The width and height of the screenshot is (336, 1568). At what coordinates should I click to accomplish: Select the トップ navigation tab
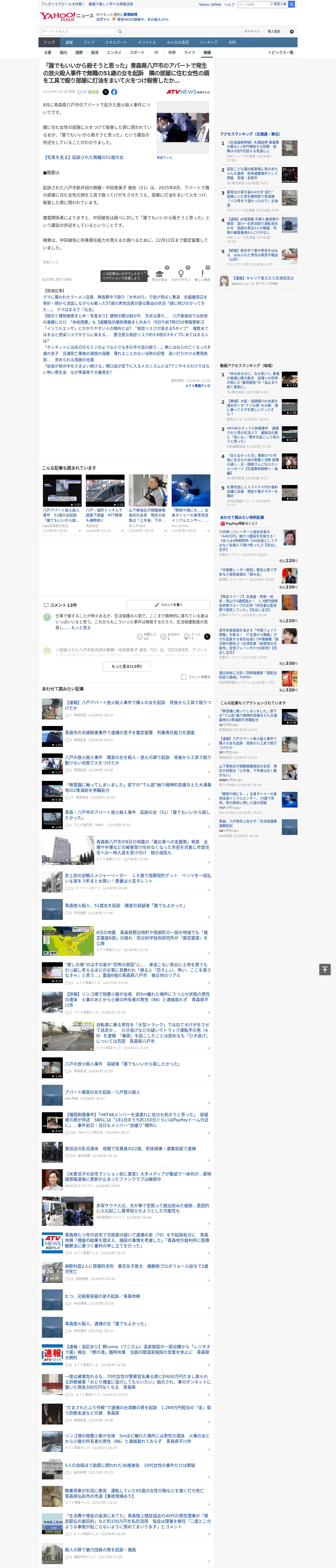pyautogui.click(x=49, y=42)
